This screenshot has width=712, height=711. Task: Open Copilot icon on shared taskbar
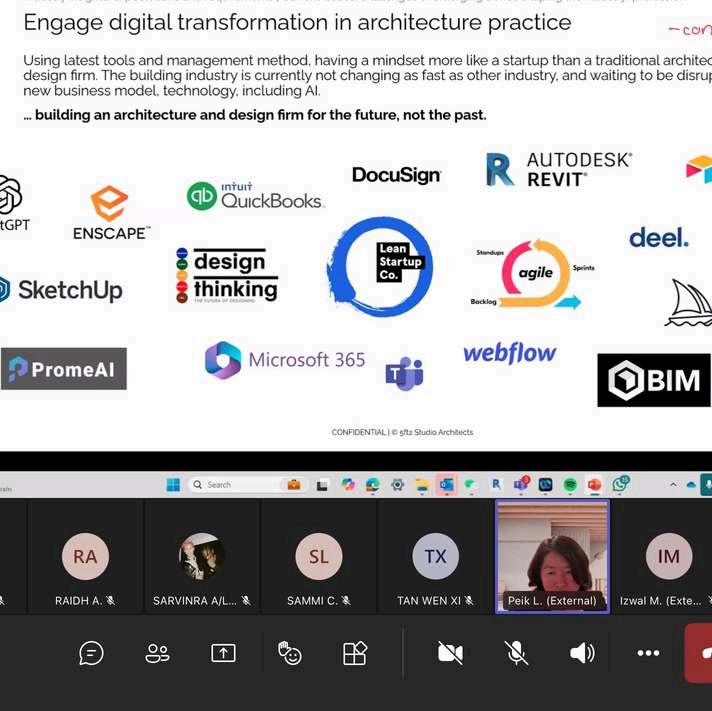tap(348, 485)
